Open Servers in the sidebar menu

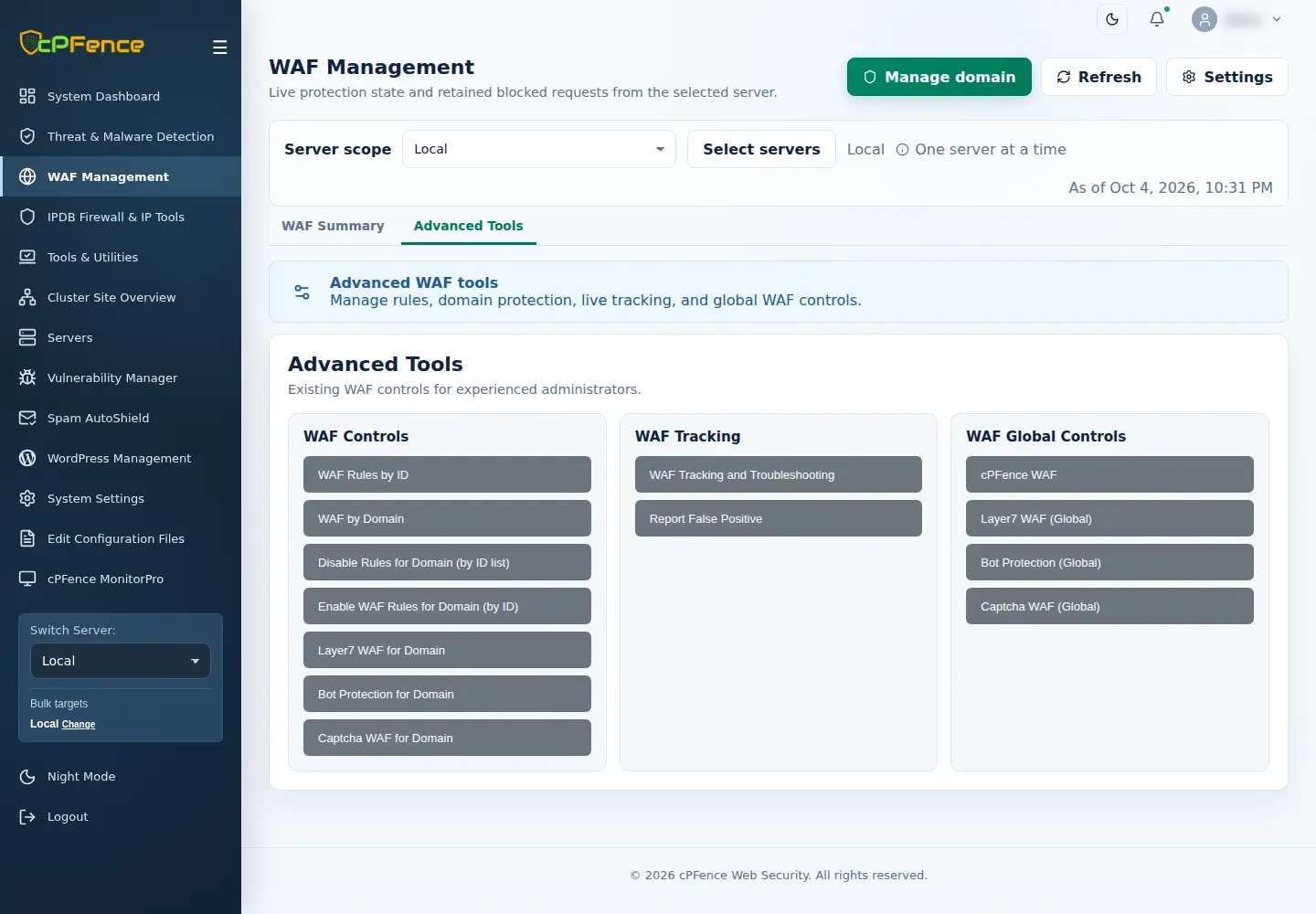point(121,337)
